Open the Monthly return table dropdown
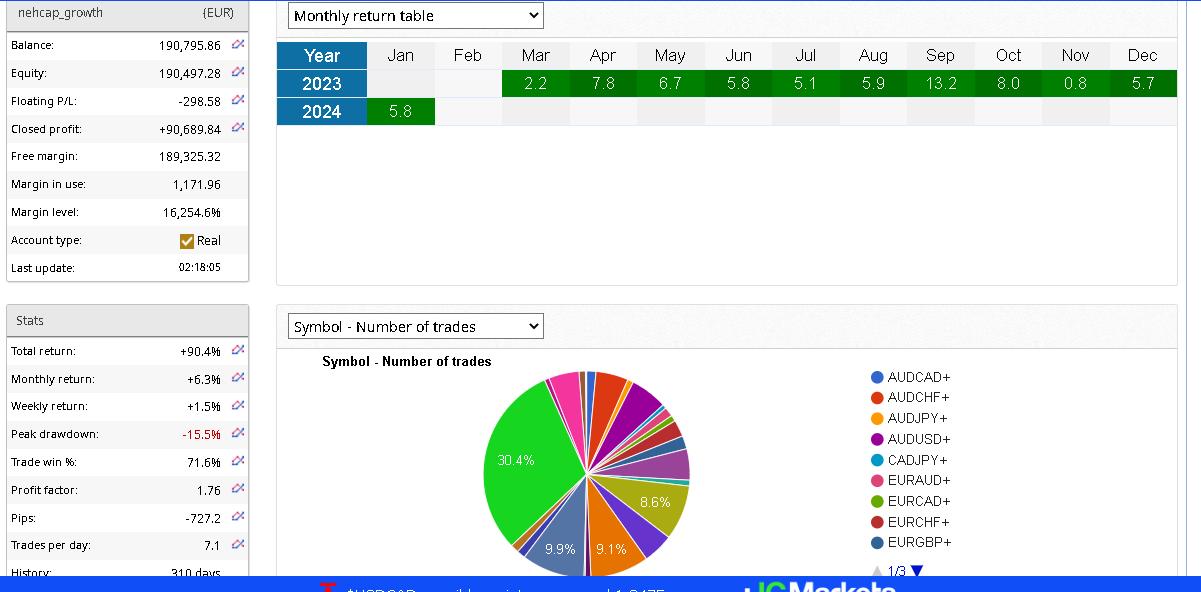The width and height of the screenshot is (1201, 592). [415, 16]
